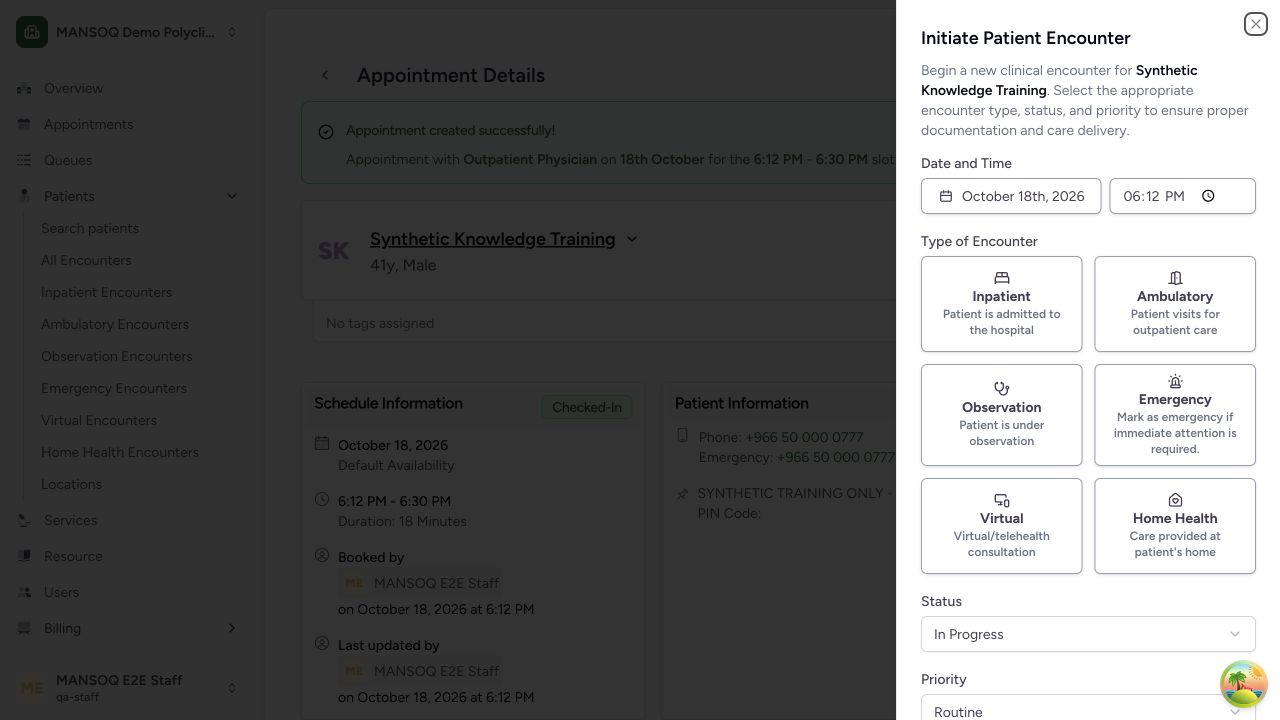Expand the Billing sidebar section
The width and height of the screenshot is (1280, 720).
pyautogui.click(x=132, y=628)
